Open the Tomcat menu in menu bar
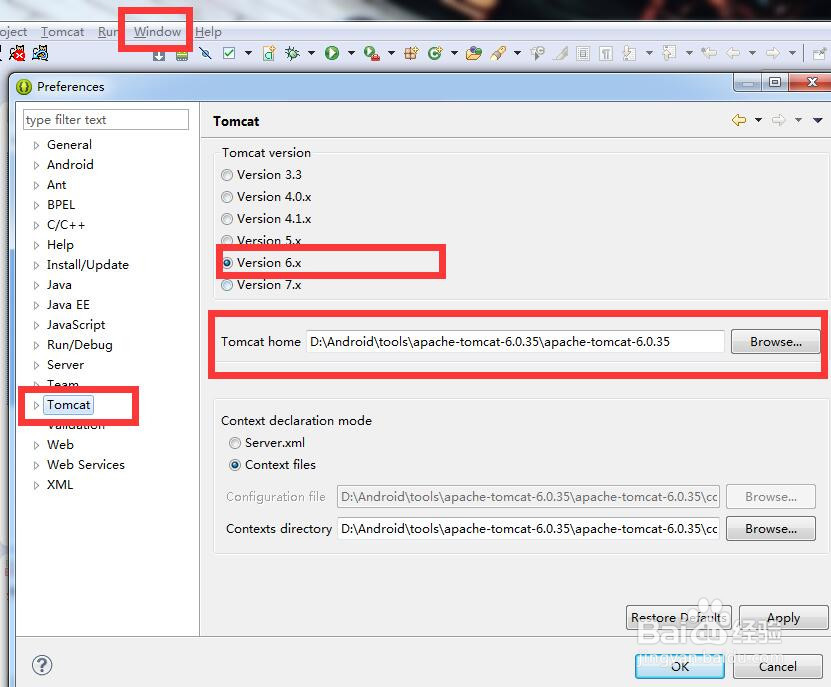 (x=63, y=32)
